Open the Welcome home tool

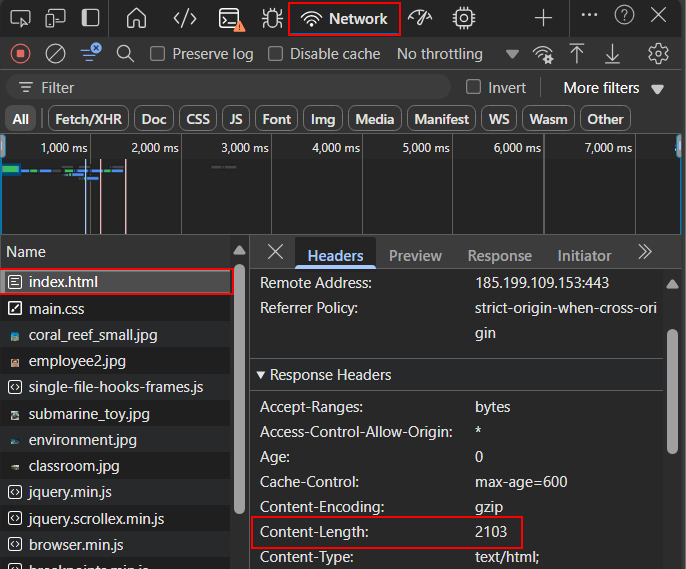[136, 18]
